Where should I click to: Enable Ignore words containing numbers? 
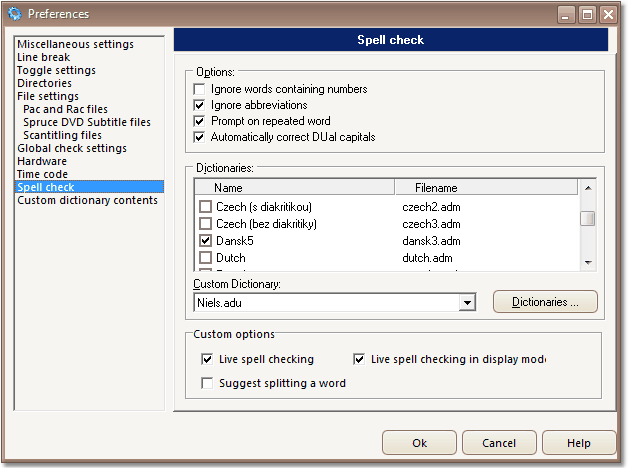[x=199, y=89]
